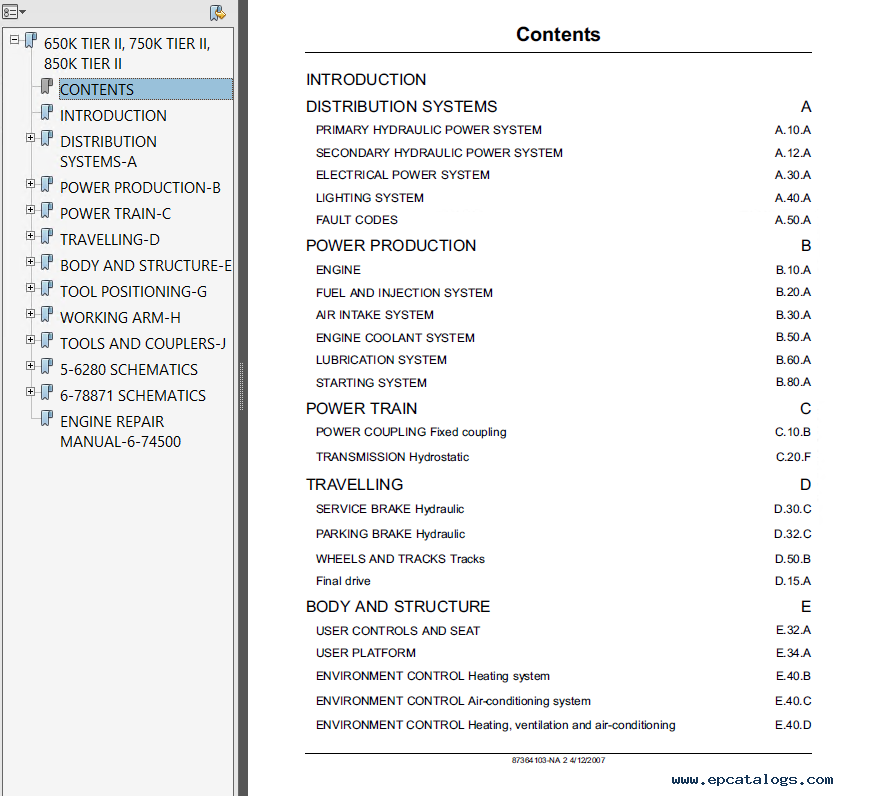Click the page code E.40.C
884x796 pixels.
(x=793, y=701)
